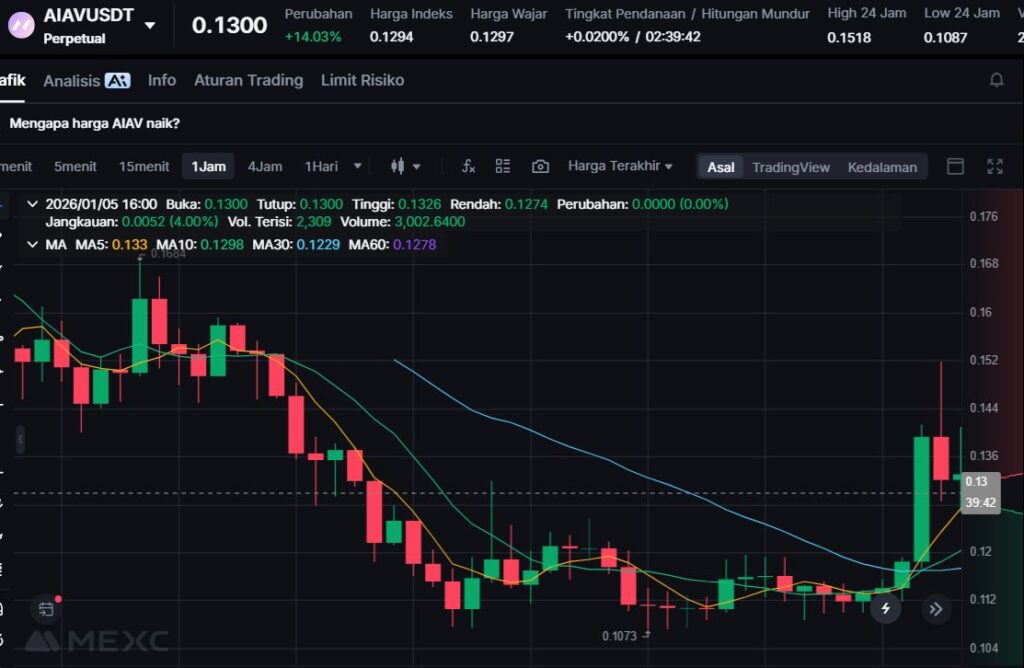Click 'Mengapa harga AIAV naik?' link
The width and height of the screenshot is (1024, 668).
coord(95,124)
